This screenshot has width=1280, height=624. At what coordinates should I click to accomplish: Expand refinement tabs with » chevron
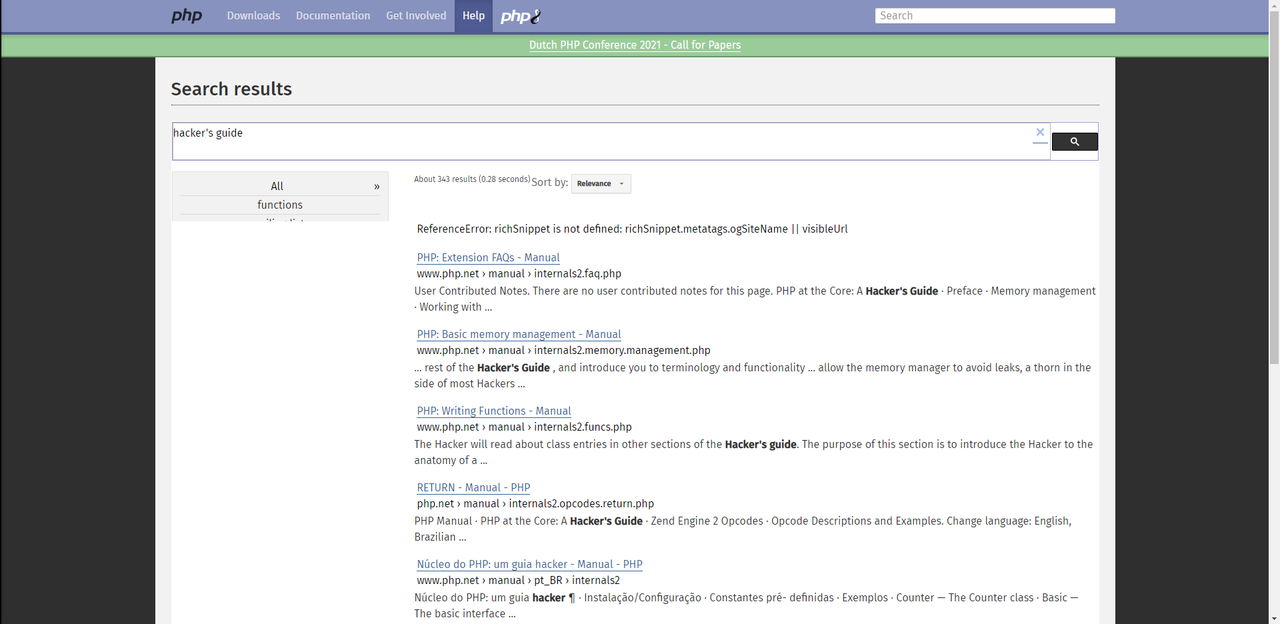(377, 186)
